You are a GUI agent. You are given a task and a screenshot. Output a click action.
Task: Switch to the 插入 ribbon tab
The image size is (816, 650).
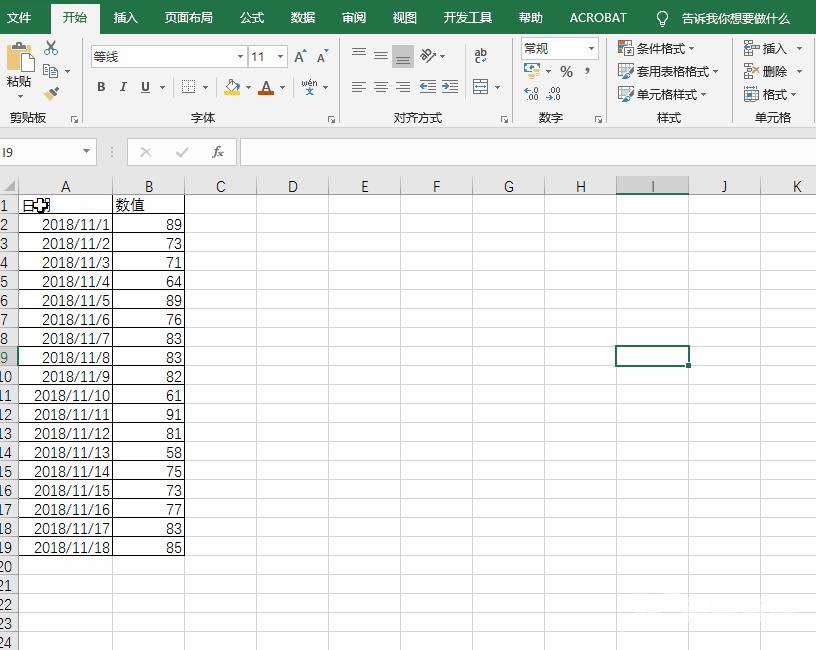pos(126,17)
